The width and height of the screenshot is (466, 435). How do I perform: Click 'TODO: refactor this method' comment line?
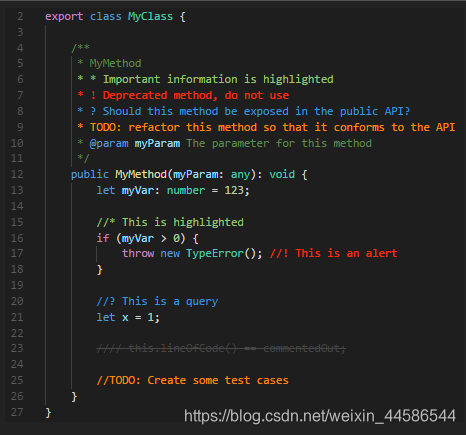[266, 127]
